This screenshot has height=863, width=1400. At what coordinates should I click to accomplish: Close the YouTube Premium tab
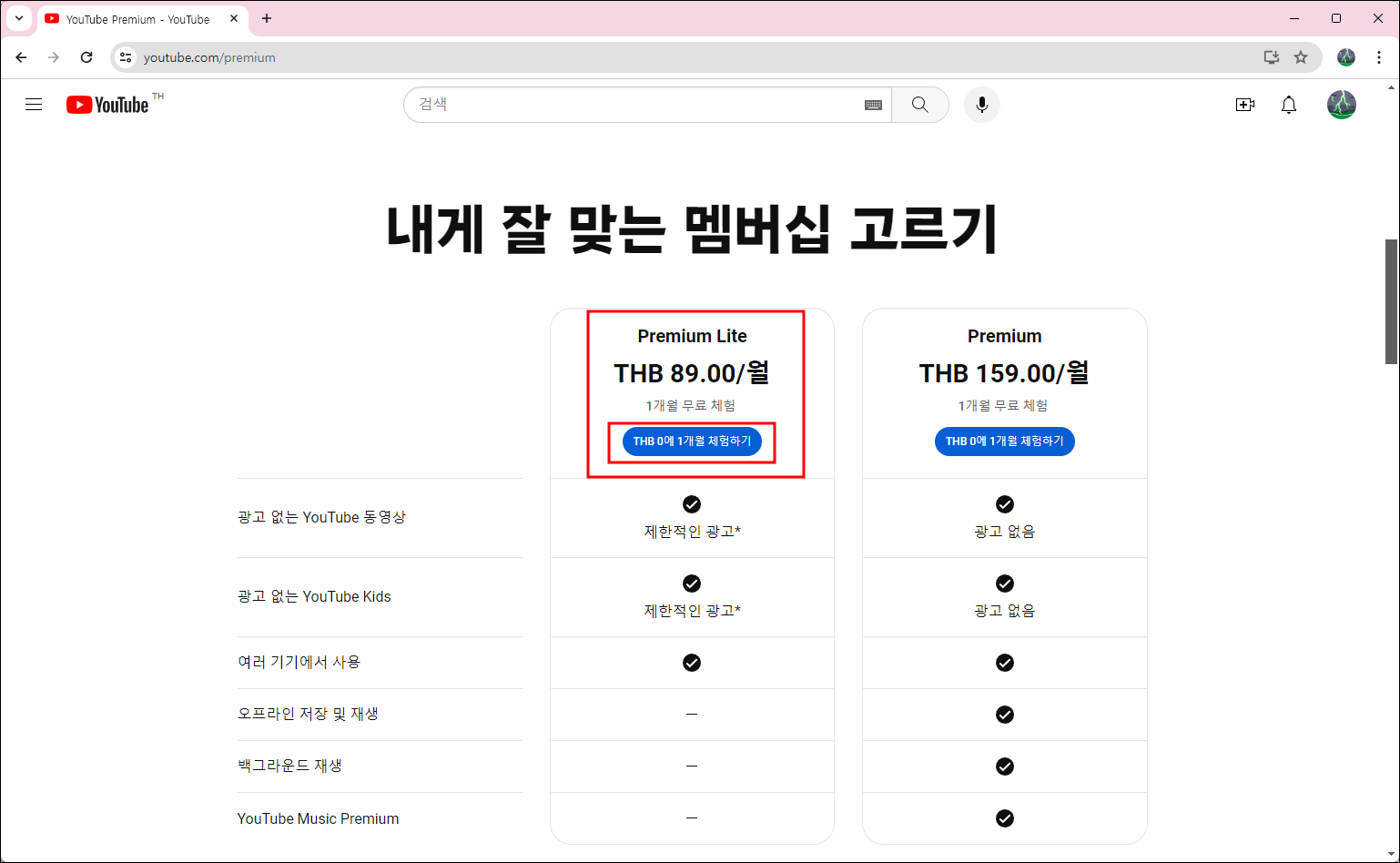[234, 18]
